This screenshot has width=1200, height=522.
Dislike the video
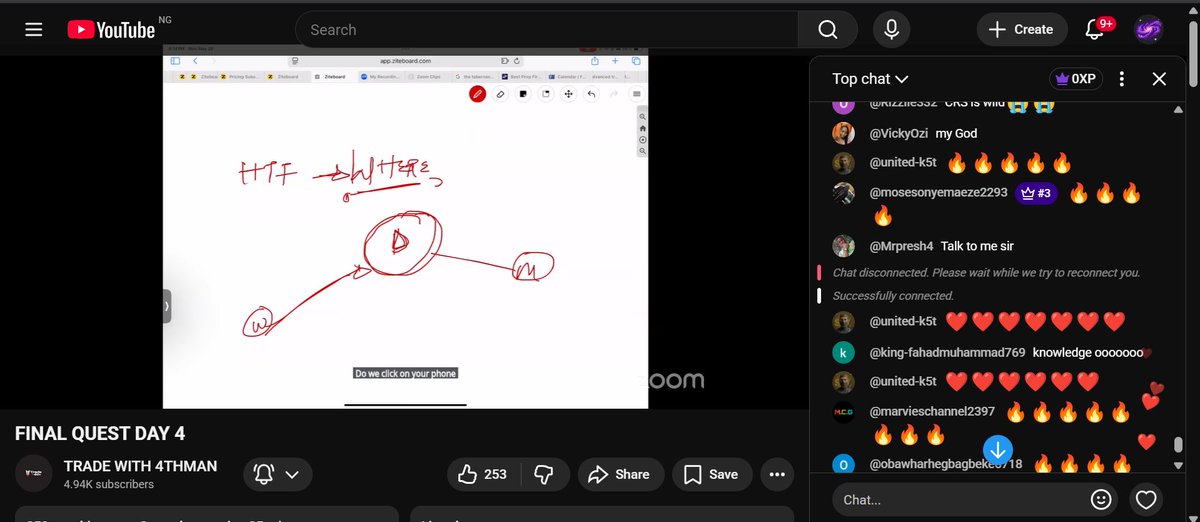point(543,474)
